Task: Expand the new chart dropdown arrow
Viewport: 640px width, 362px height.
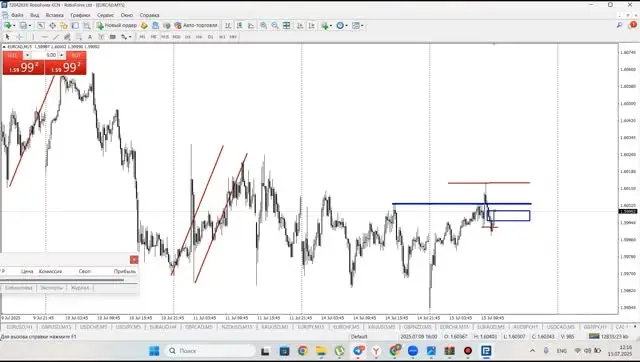Action: [x=14, y=26]
